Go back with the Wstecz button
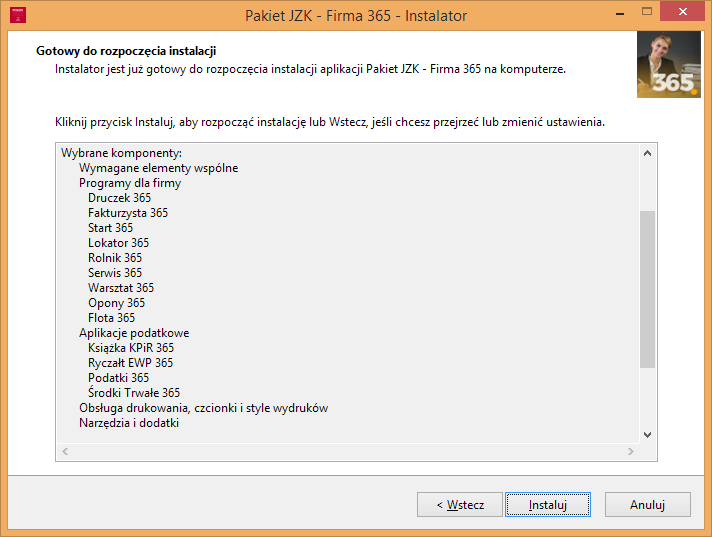This screenshot has height=537, width=712. point(460,504)
